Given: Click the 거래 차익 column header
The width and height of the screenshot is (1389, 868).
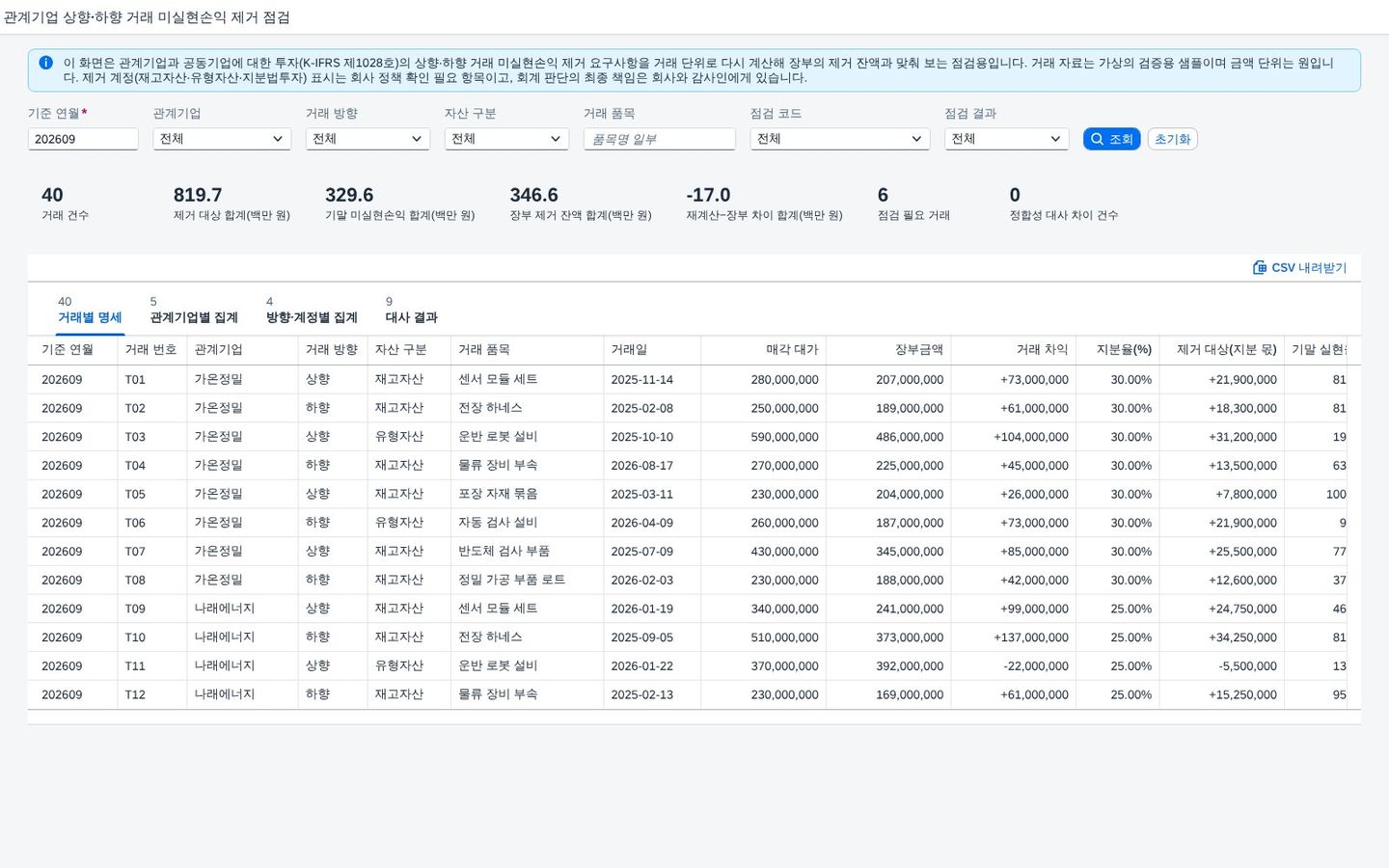Looking at the screenshot, I should click(x=1014, y=350).
